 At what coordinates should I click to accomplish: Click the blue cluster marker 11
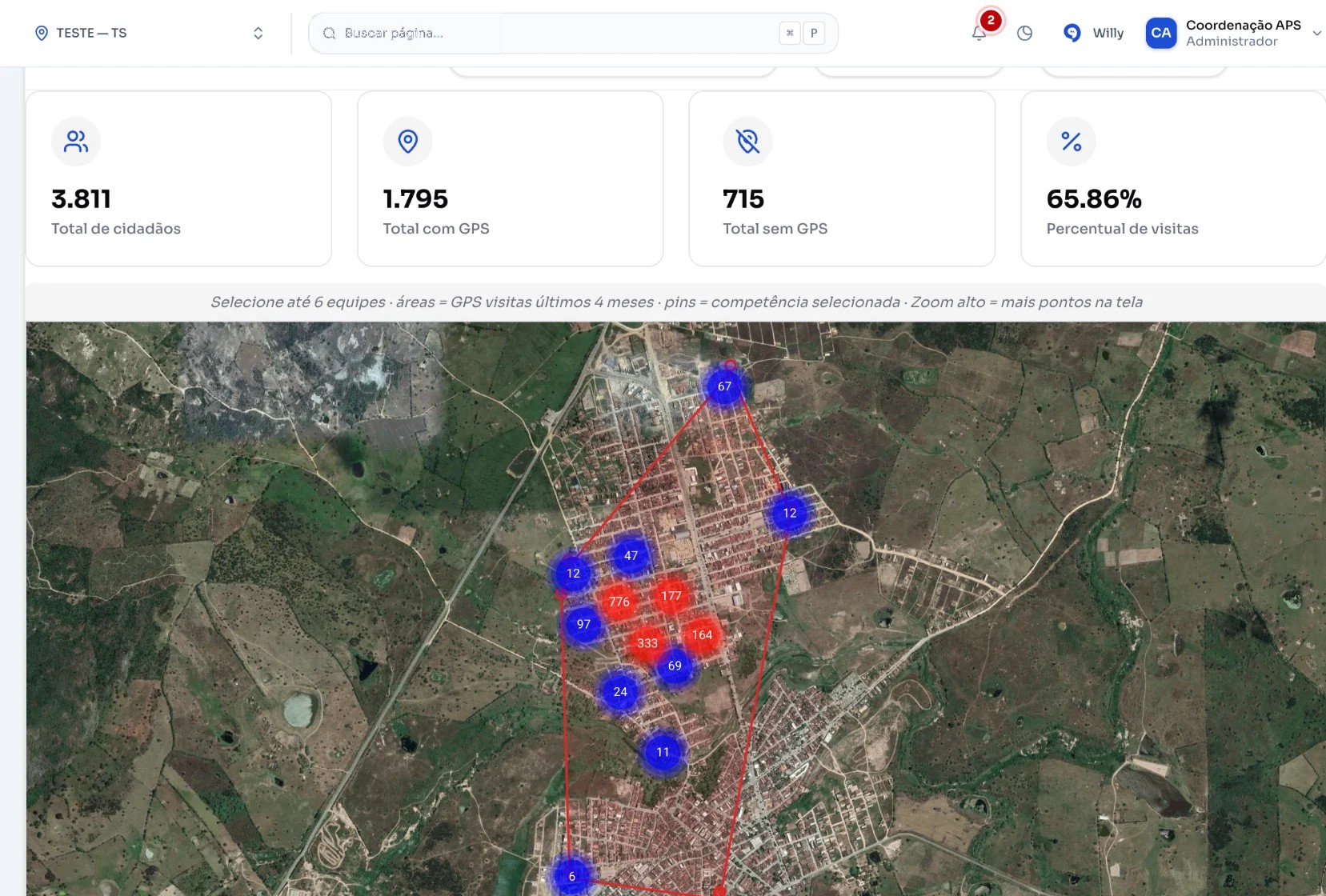point(663,752)
